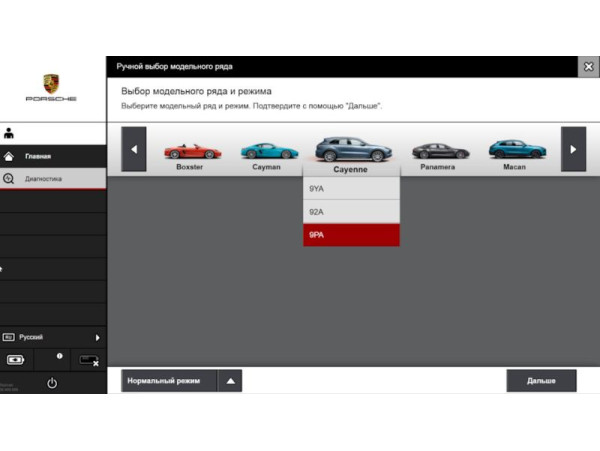600x451 pixels.
Task: Select the Macan car icon
Action: pos(516,149)
